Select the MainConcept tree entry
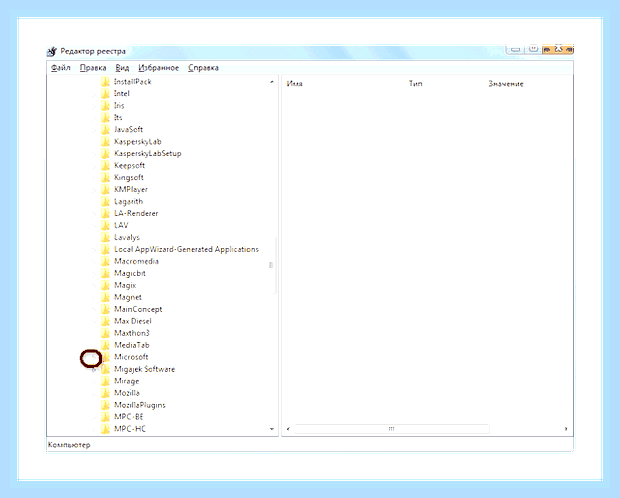Viewport: 620px width, 498px height. [138, 309]
